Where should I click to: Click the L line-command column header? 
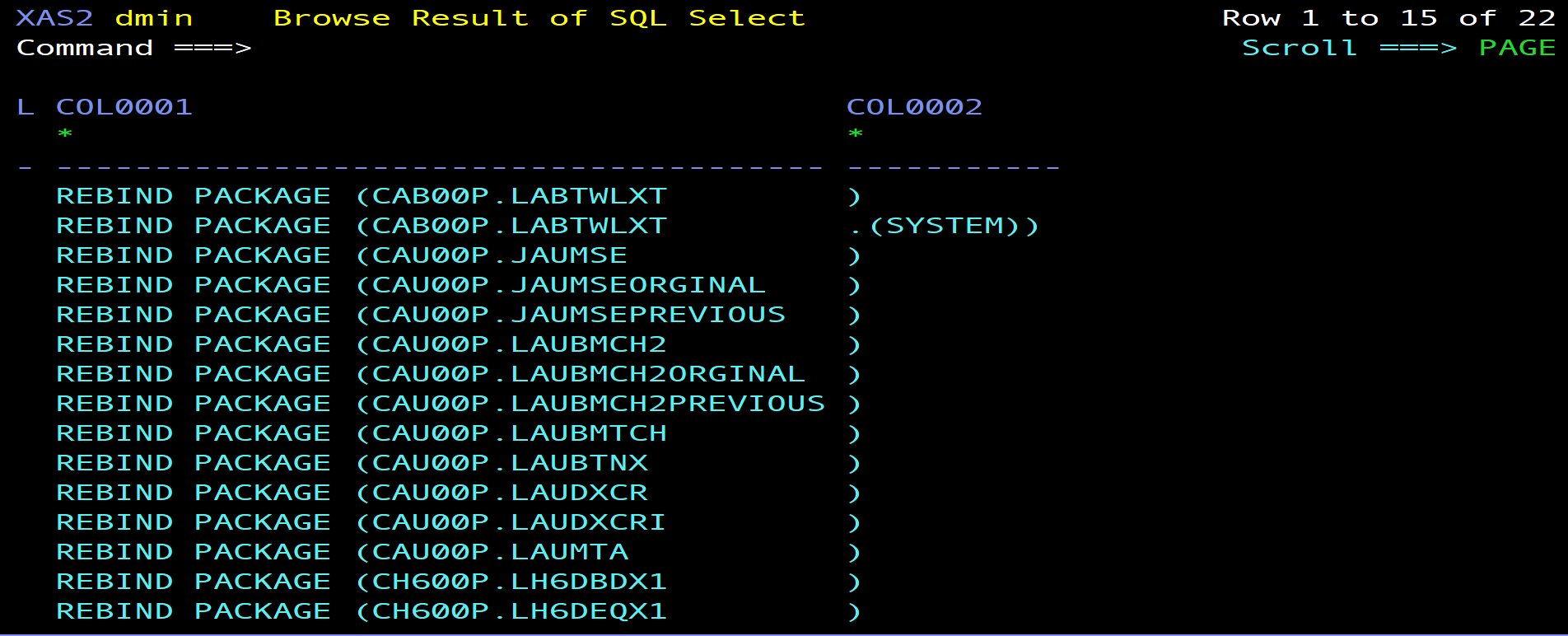click(26, 107)
